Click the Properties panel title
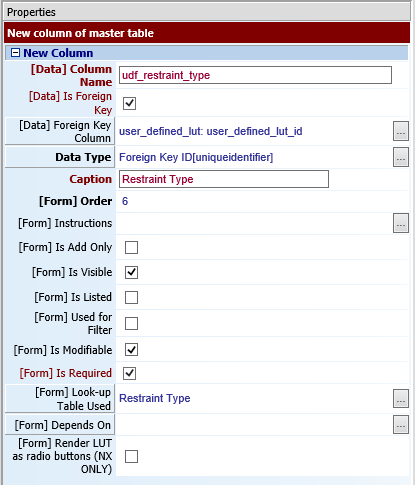 pos(31,12)
